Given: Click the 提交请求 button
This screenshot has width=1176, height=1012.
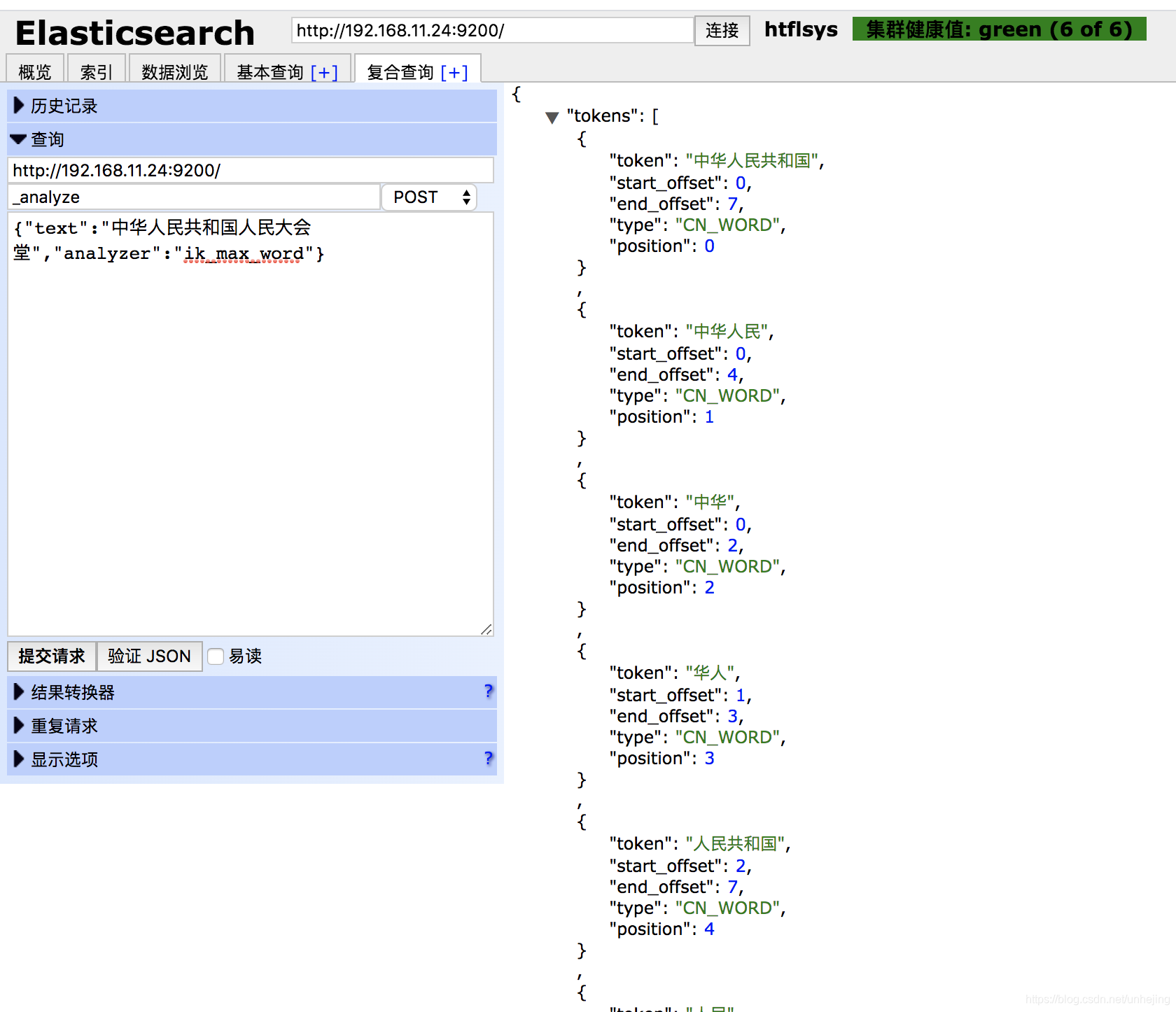Looking at the screenshot, I should [50, 656].
